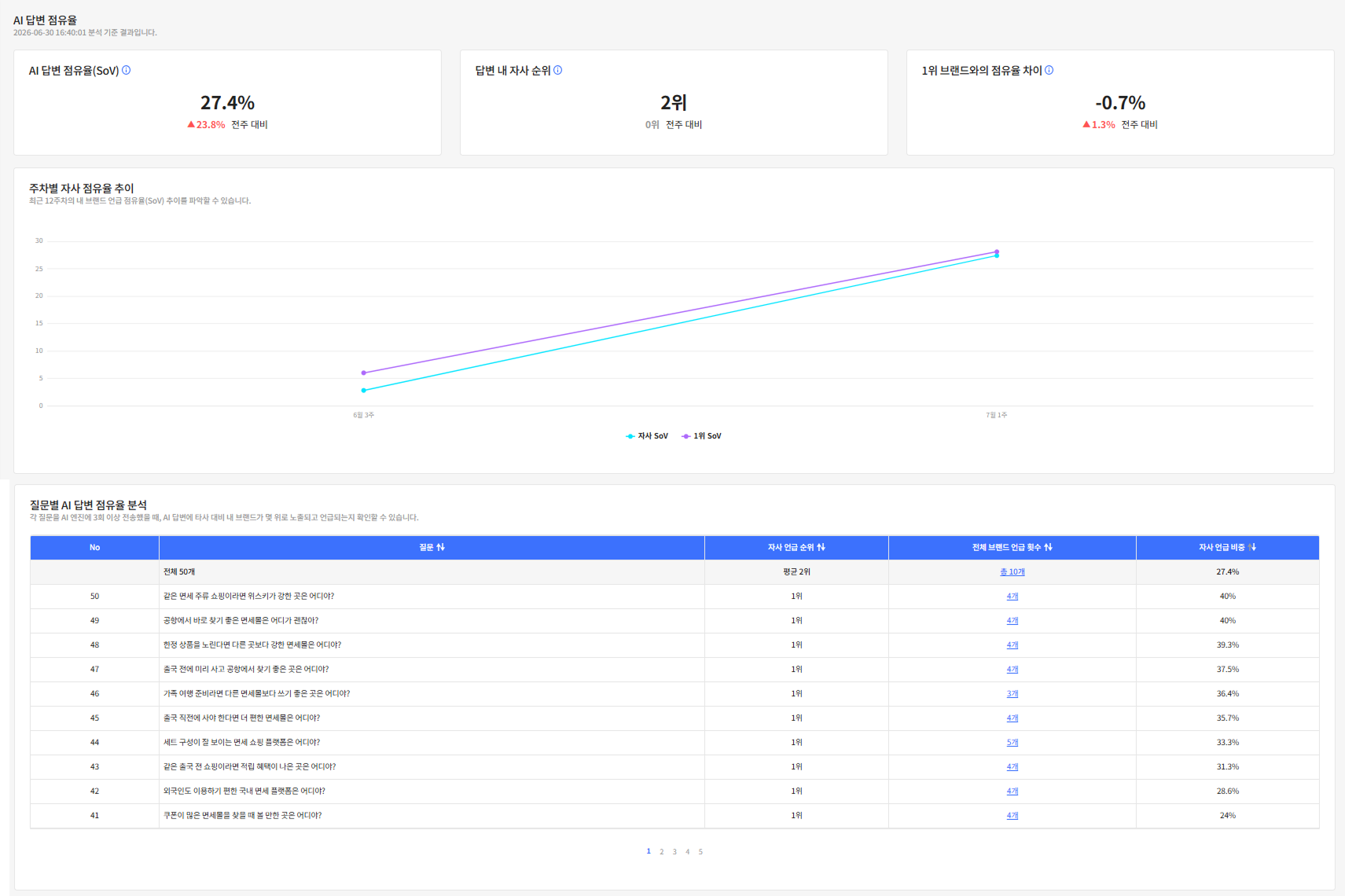Open the 4개 link in row 41
Image resolution: width=1345 pixels, height=896 pixels.
[1012, 816]
